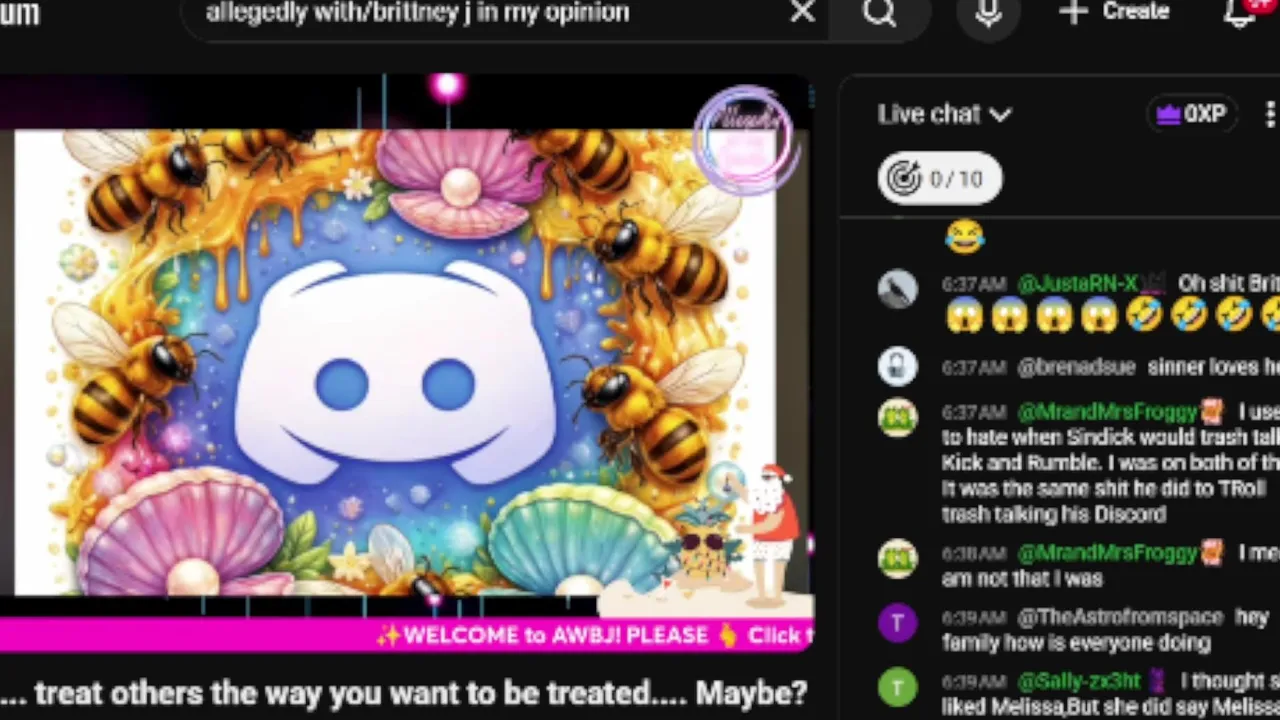
Task: Open the live chat three-dot options menu
Action: point(1269,114)
